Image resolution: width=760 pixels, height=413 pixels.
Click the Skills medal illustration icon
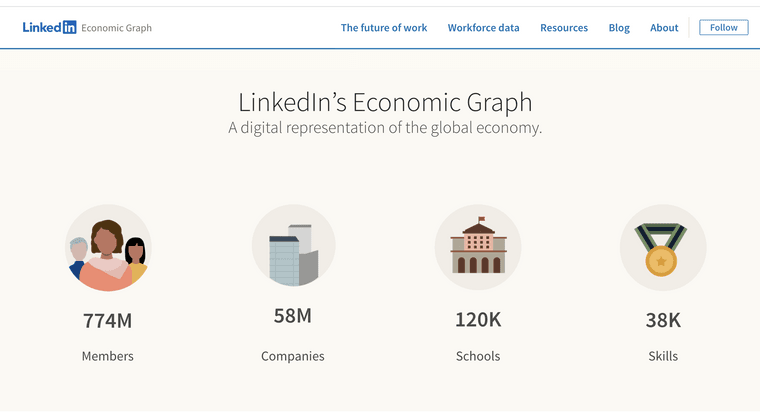662,247
